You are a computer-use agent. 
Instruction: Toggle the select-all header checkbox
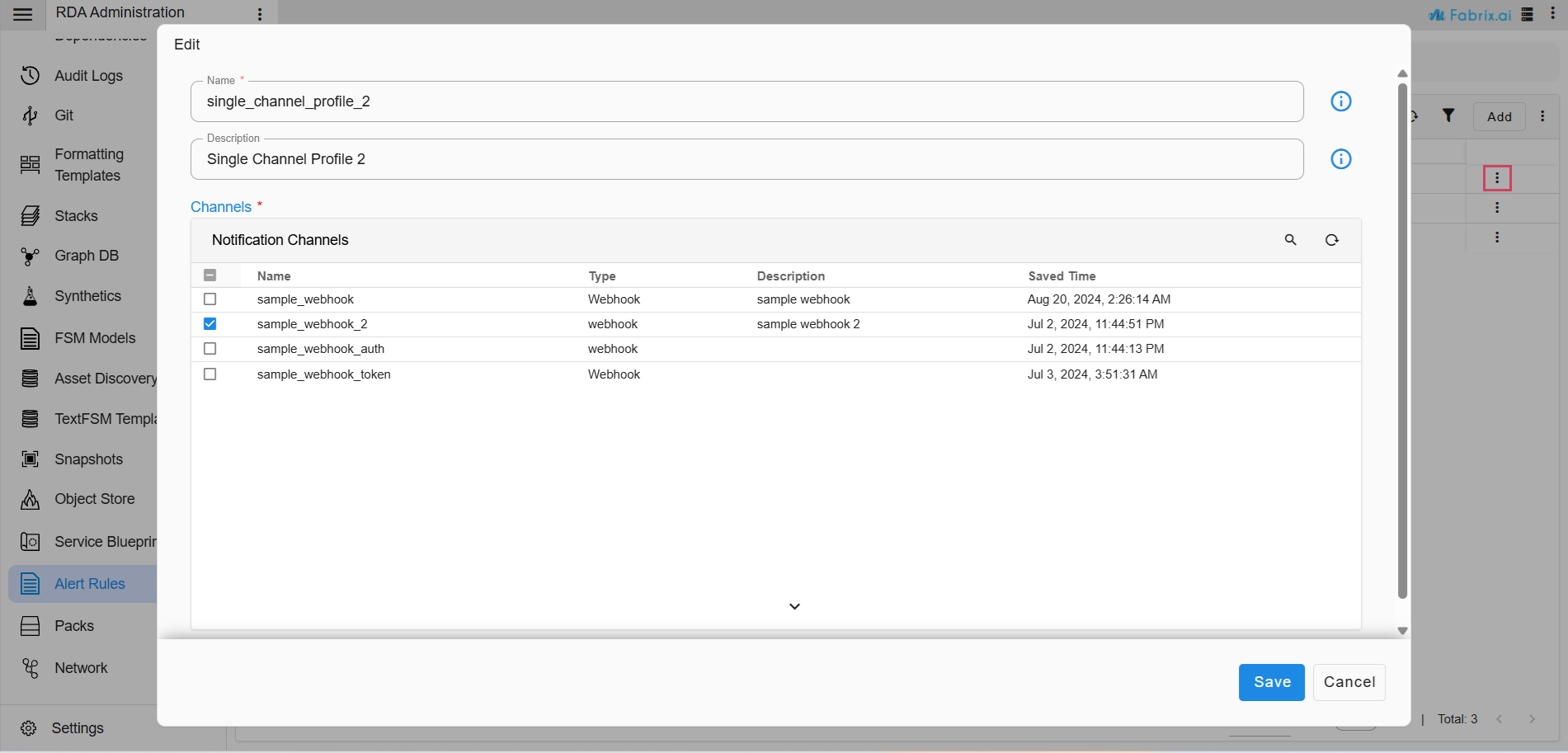click(210, 275)
